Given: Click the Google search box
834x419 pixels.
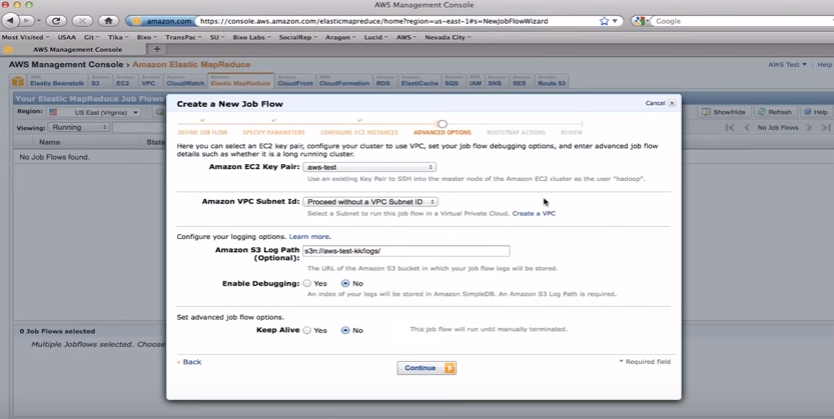Looking at the screenshot, I should 742,21.
